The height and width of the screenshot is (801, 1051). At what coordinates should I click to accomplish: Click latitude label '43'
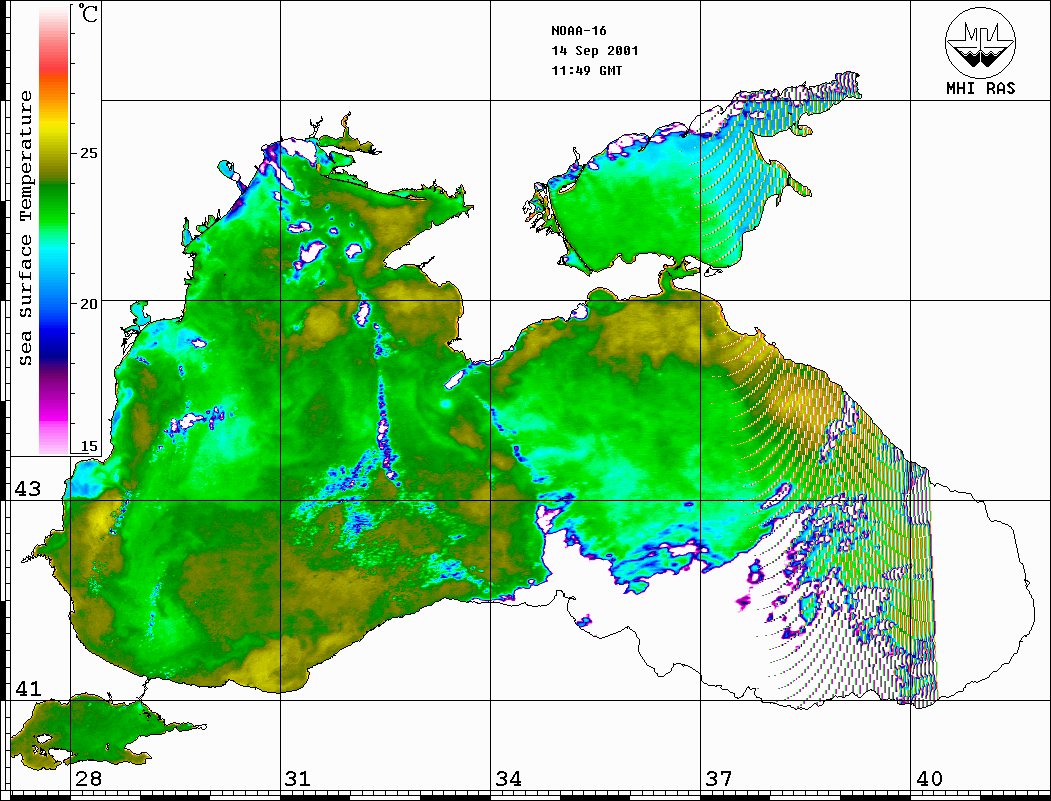pos(28,489)
